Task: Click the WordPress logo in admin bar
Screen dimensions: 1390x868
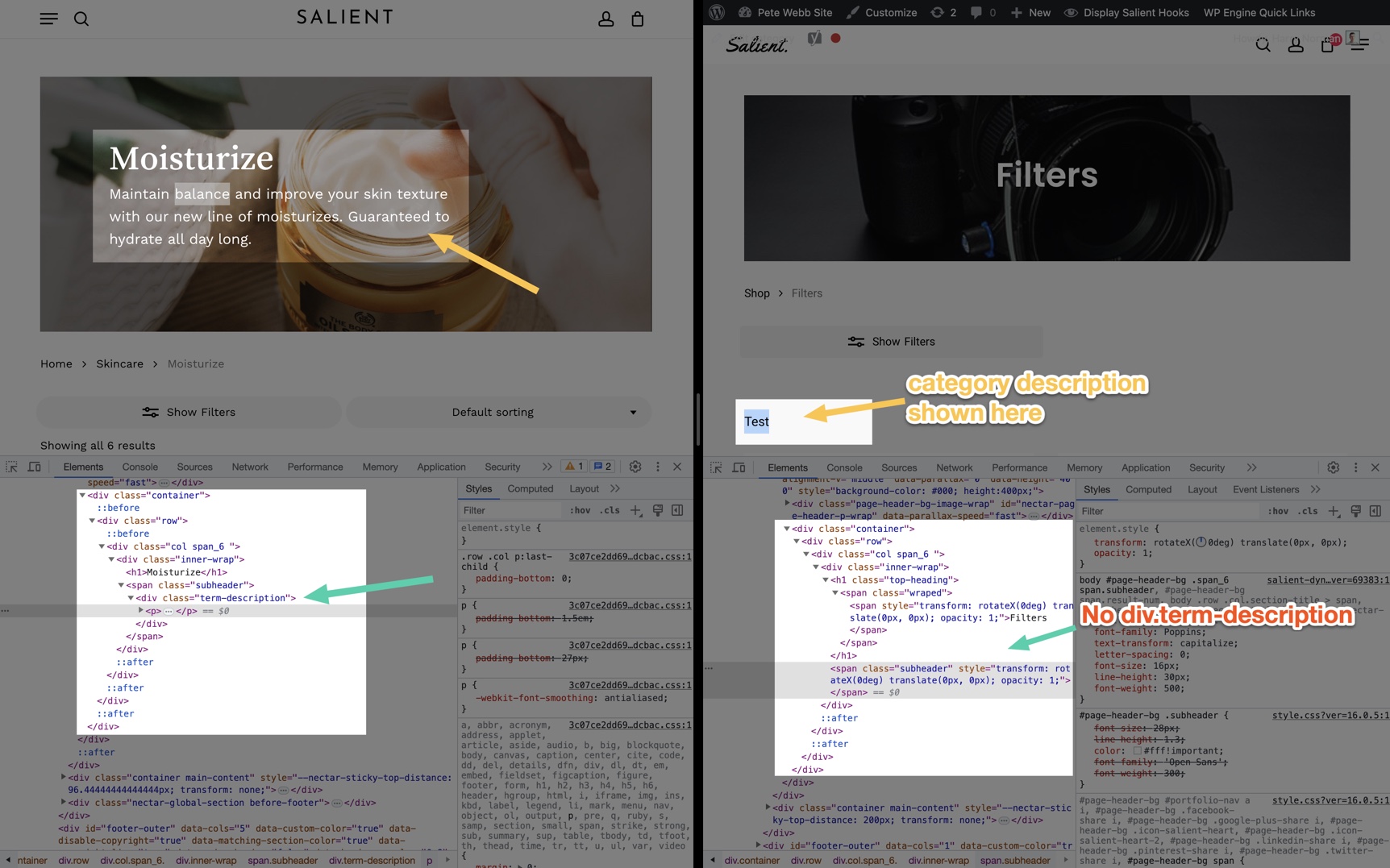Action: (x=717, y=13)
